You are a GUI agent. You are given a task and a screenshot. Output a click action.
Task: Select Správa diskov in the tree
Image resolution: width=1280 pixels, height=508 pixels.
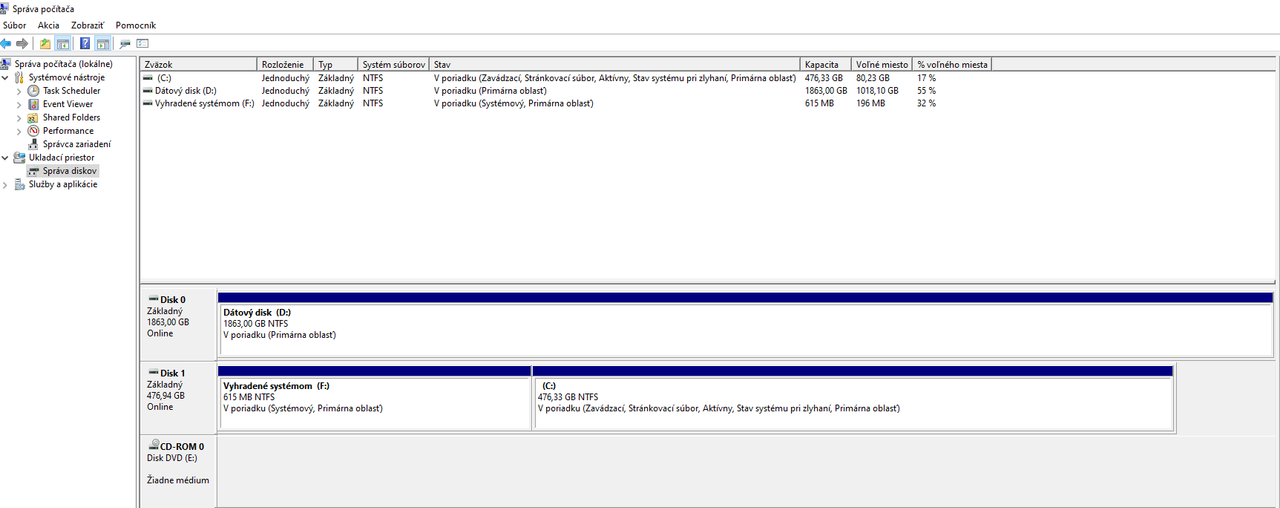pyautogui.click(x=70, y=171)
